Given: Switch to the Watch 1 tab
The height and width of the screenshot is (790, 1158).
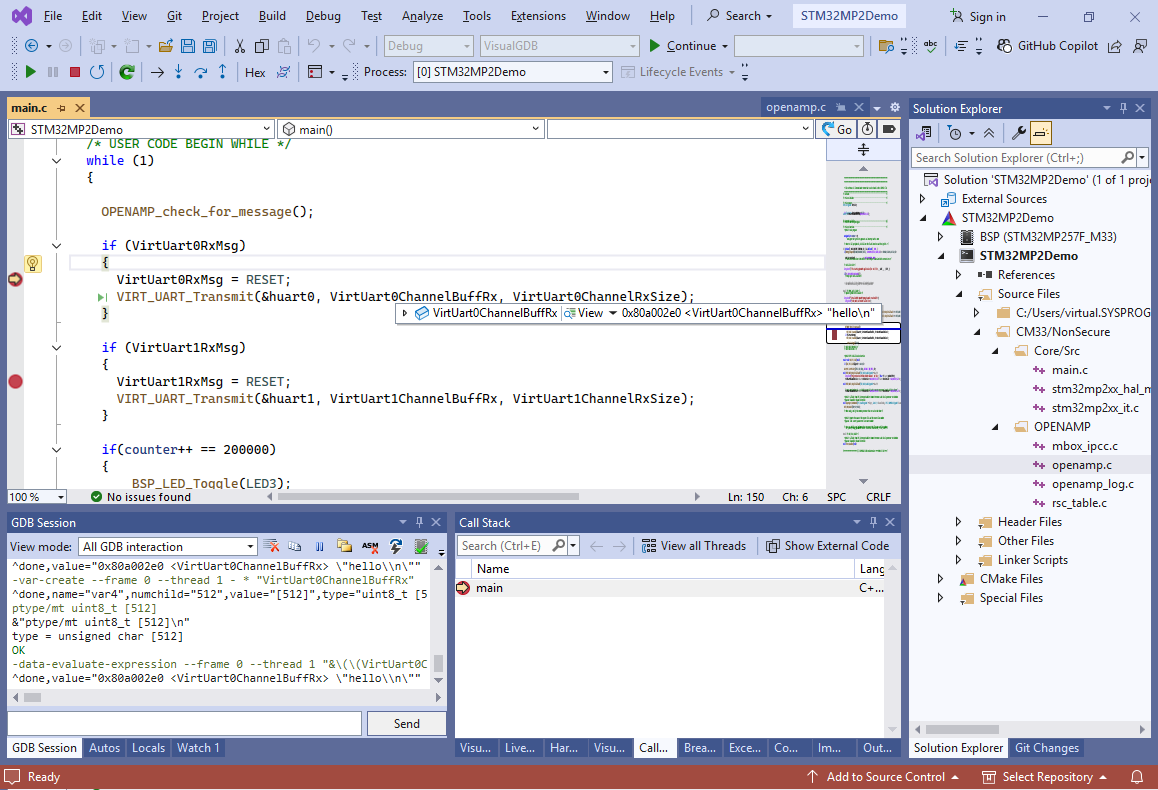Looking at the screenshot, I should click(198, 748).
